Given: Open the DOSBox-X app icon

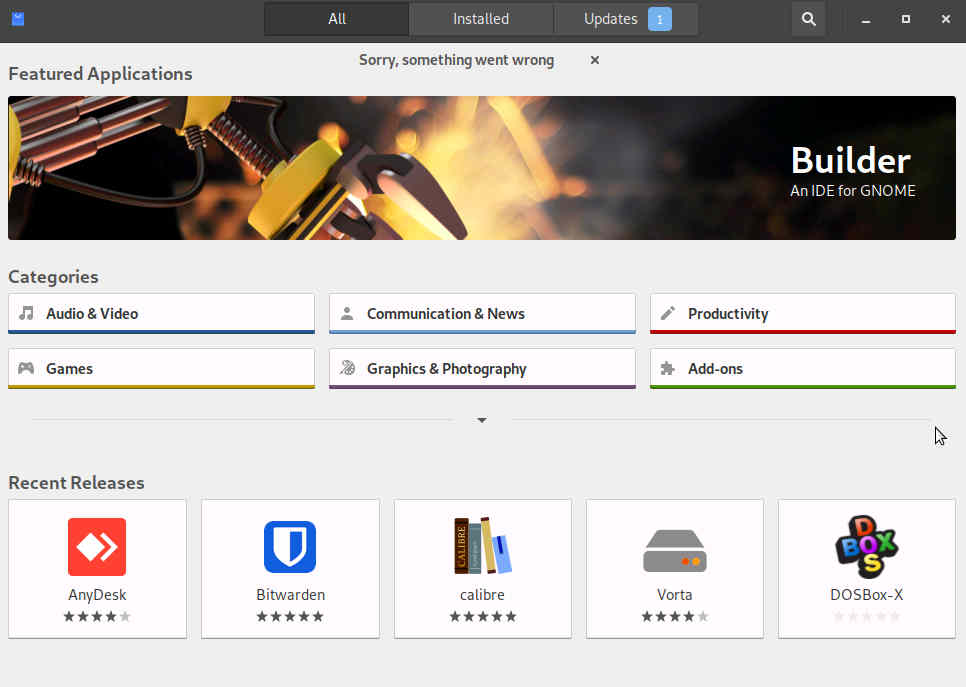Looking at the screenshot, I should 867,547.
